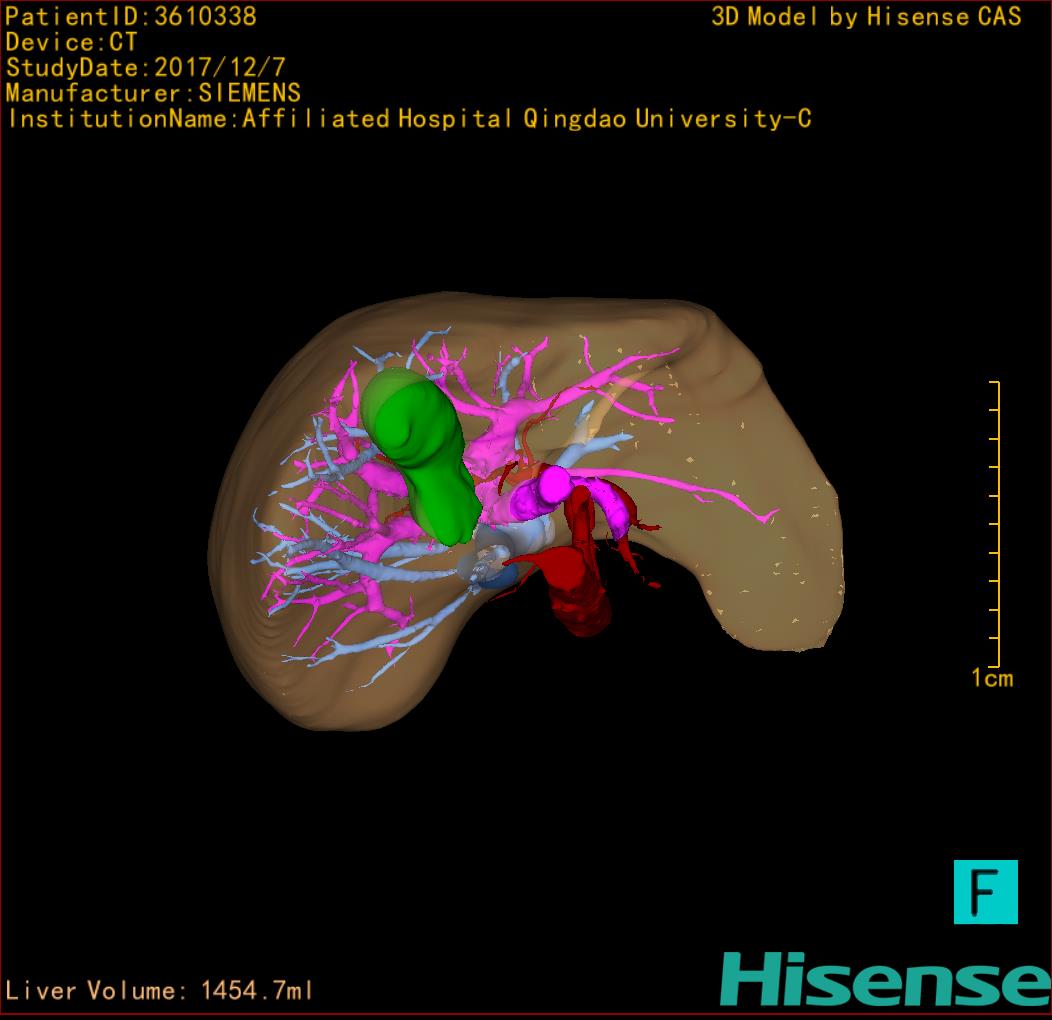Select the PatientID:3610338 text
Viewport: 1052px width, 1020px height.
(x=131, y=16)
